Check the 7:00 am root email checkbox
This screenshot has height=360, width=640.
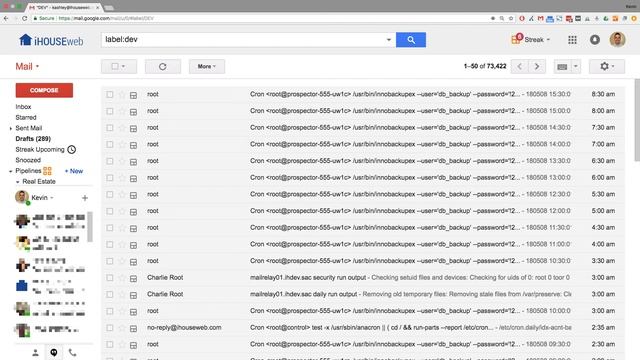pyautogui.click(x=109, y=144)
